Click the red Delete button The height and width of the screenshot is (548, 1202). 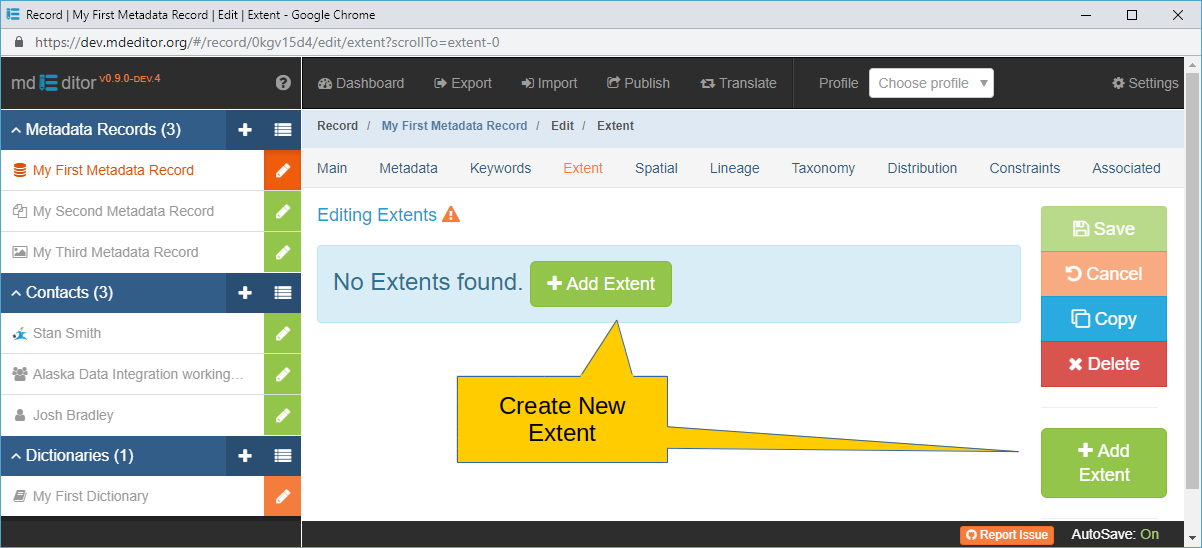(x=1104, y=364)
